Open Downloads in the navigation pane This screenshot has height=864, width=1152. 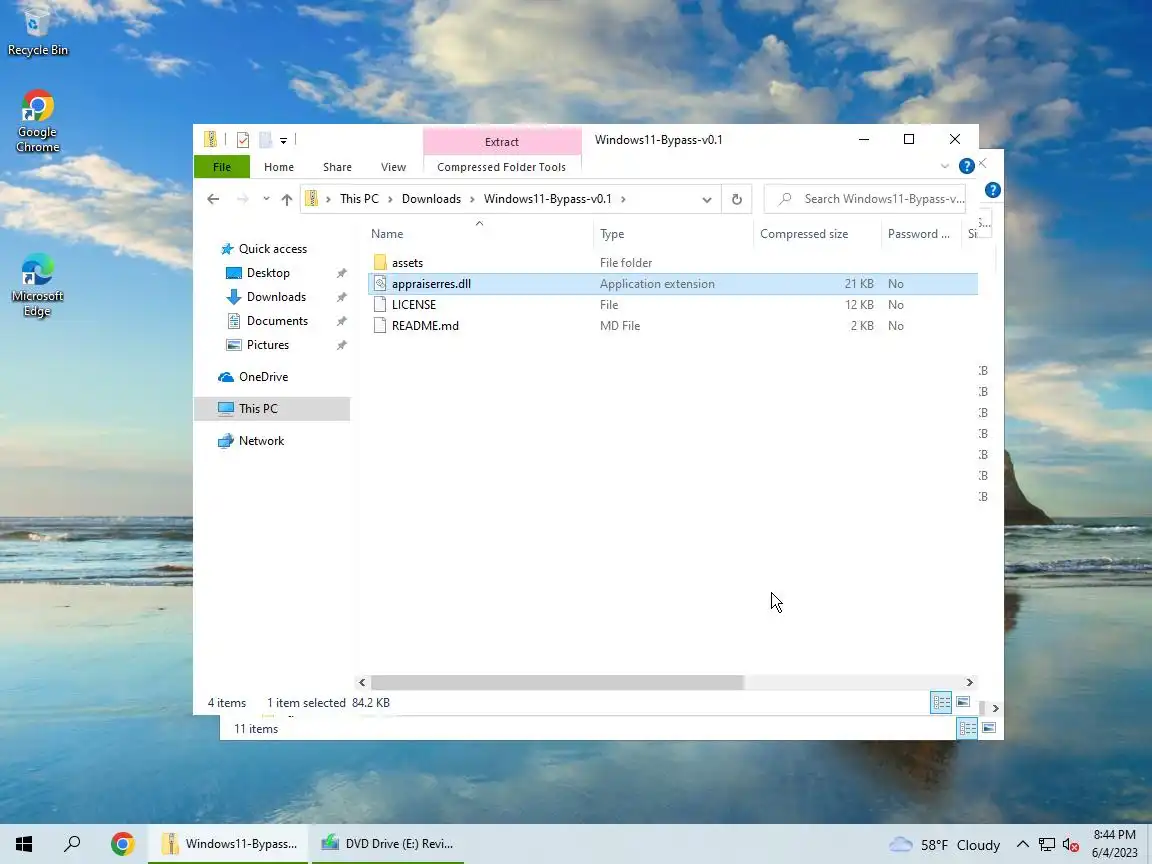(x=276, y=297)
